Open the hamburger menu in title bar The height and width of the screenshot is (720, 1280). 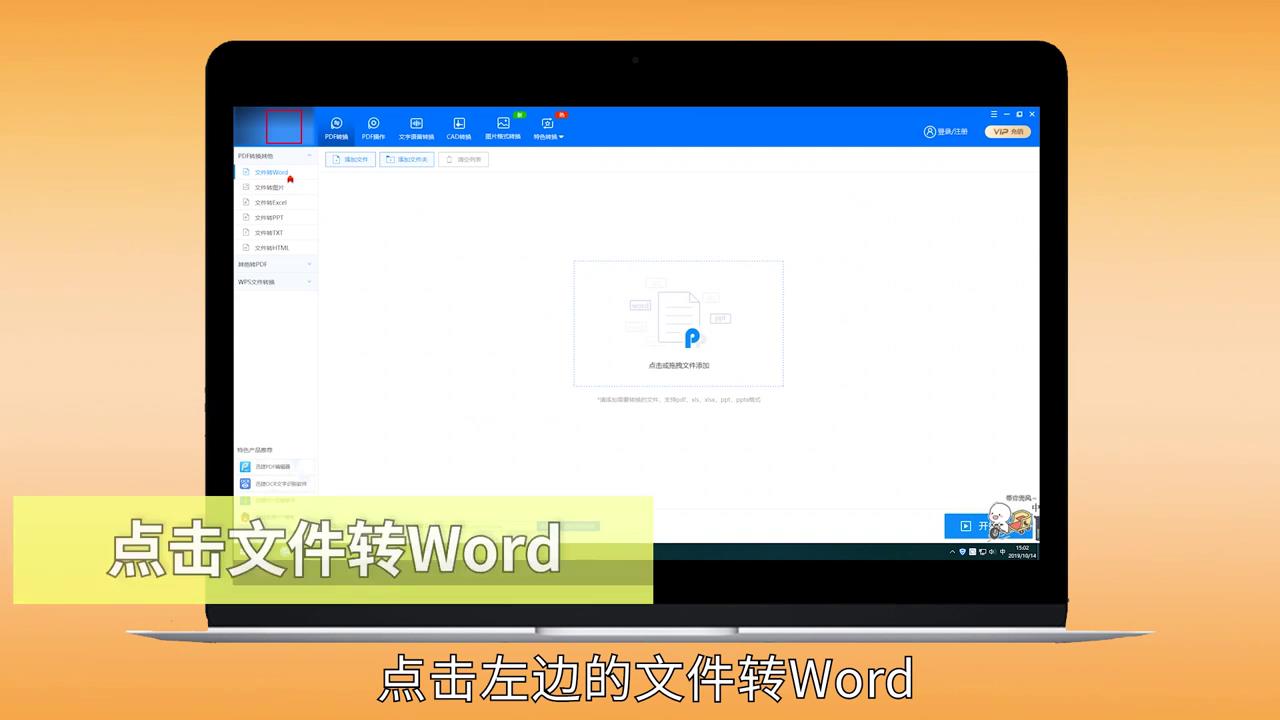pos(994,114)
